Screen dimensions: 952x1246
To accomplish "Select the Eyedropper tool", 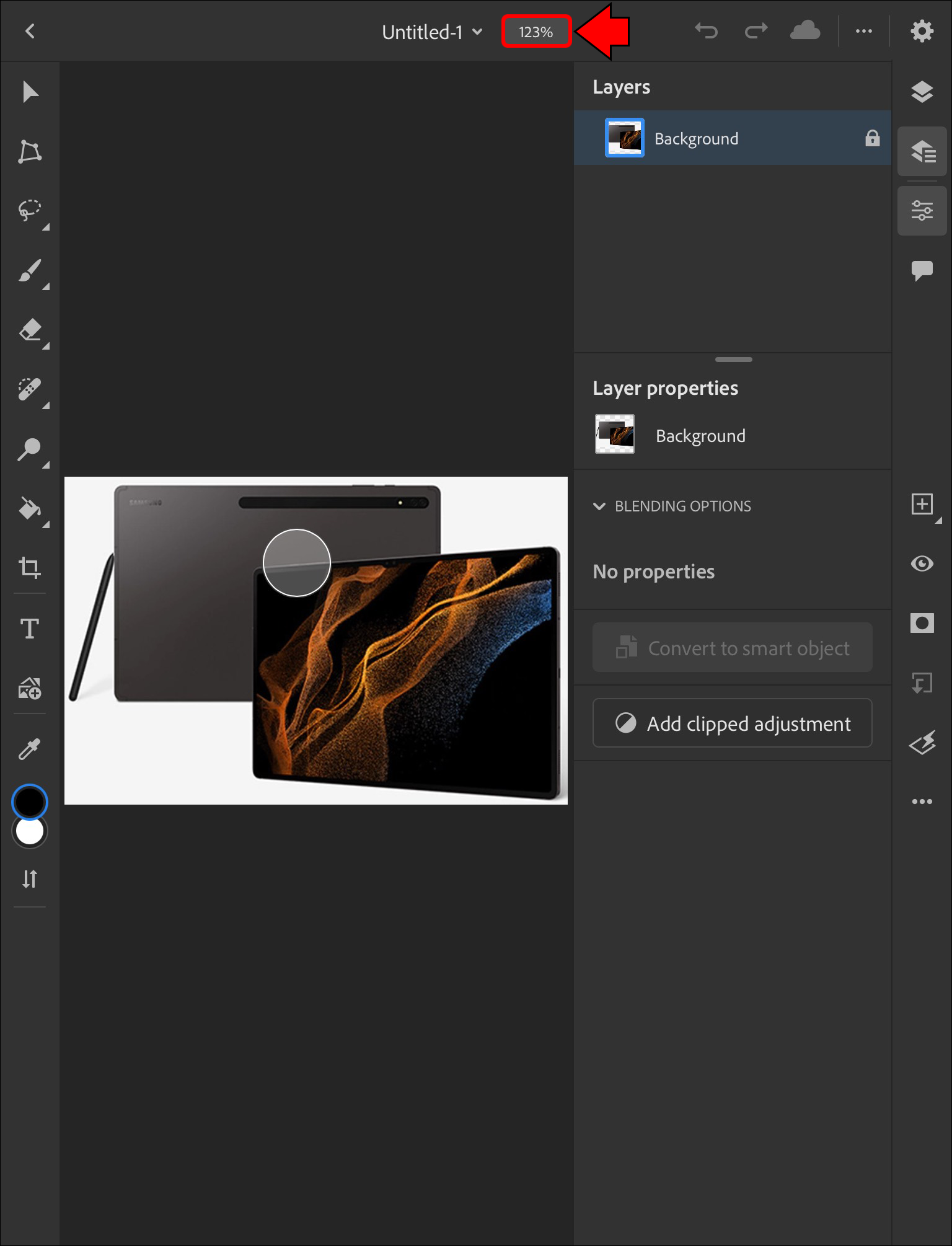I will click(x=30, y=749).
